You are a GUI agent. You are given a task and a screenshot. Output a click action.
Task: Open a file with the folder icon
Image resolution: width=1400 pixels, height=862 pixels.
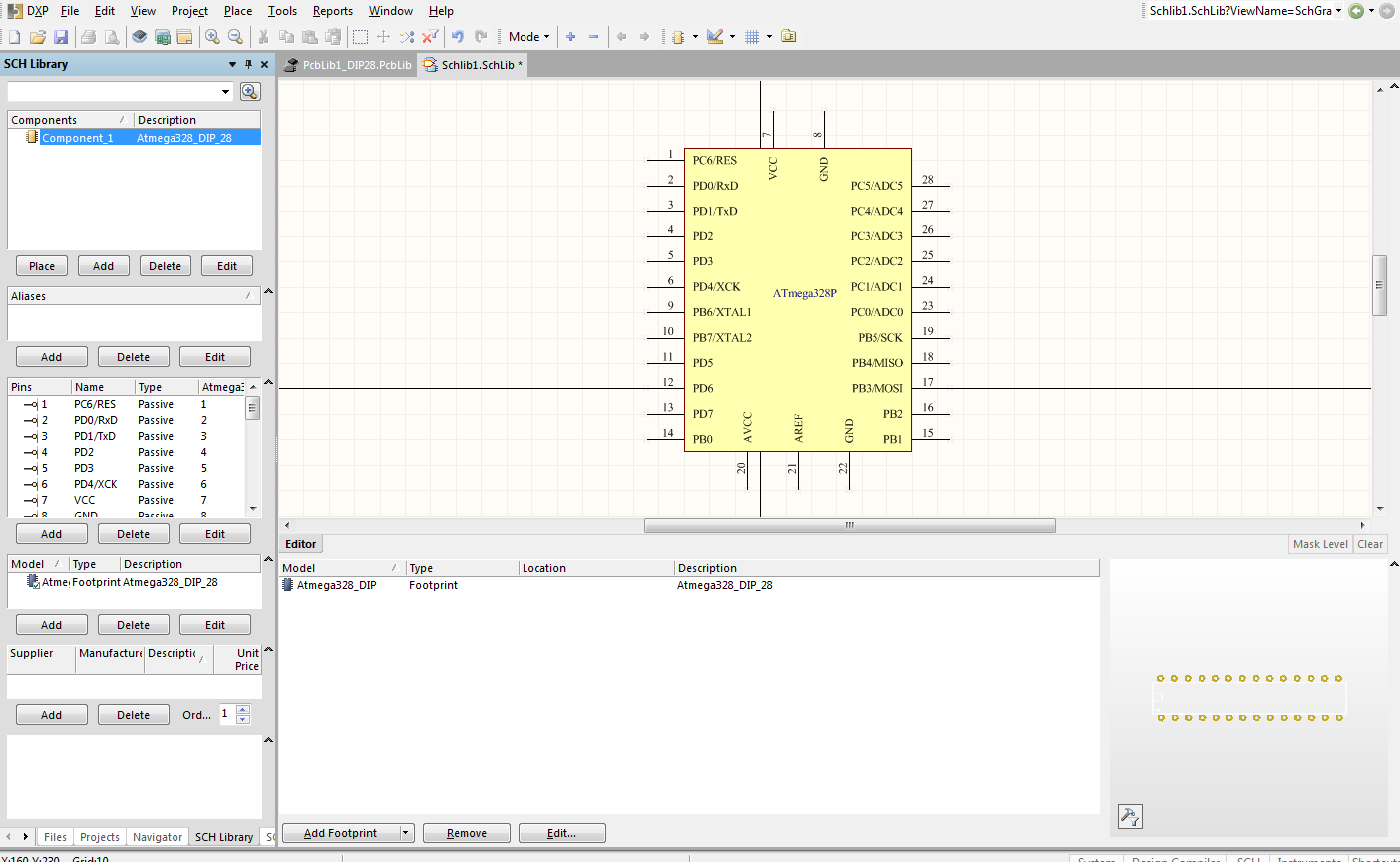[38, 37]
